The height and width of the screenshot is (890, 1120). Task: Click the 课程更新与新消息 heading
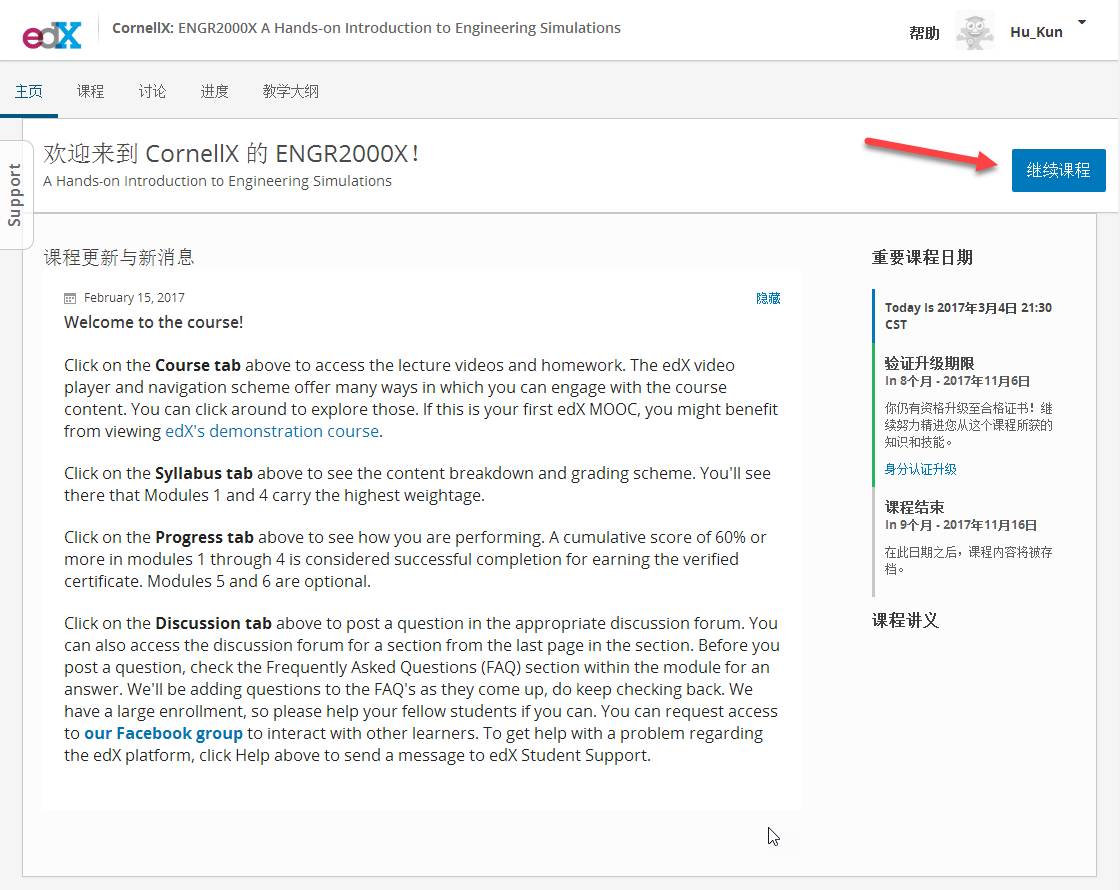(119, 257)
